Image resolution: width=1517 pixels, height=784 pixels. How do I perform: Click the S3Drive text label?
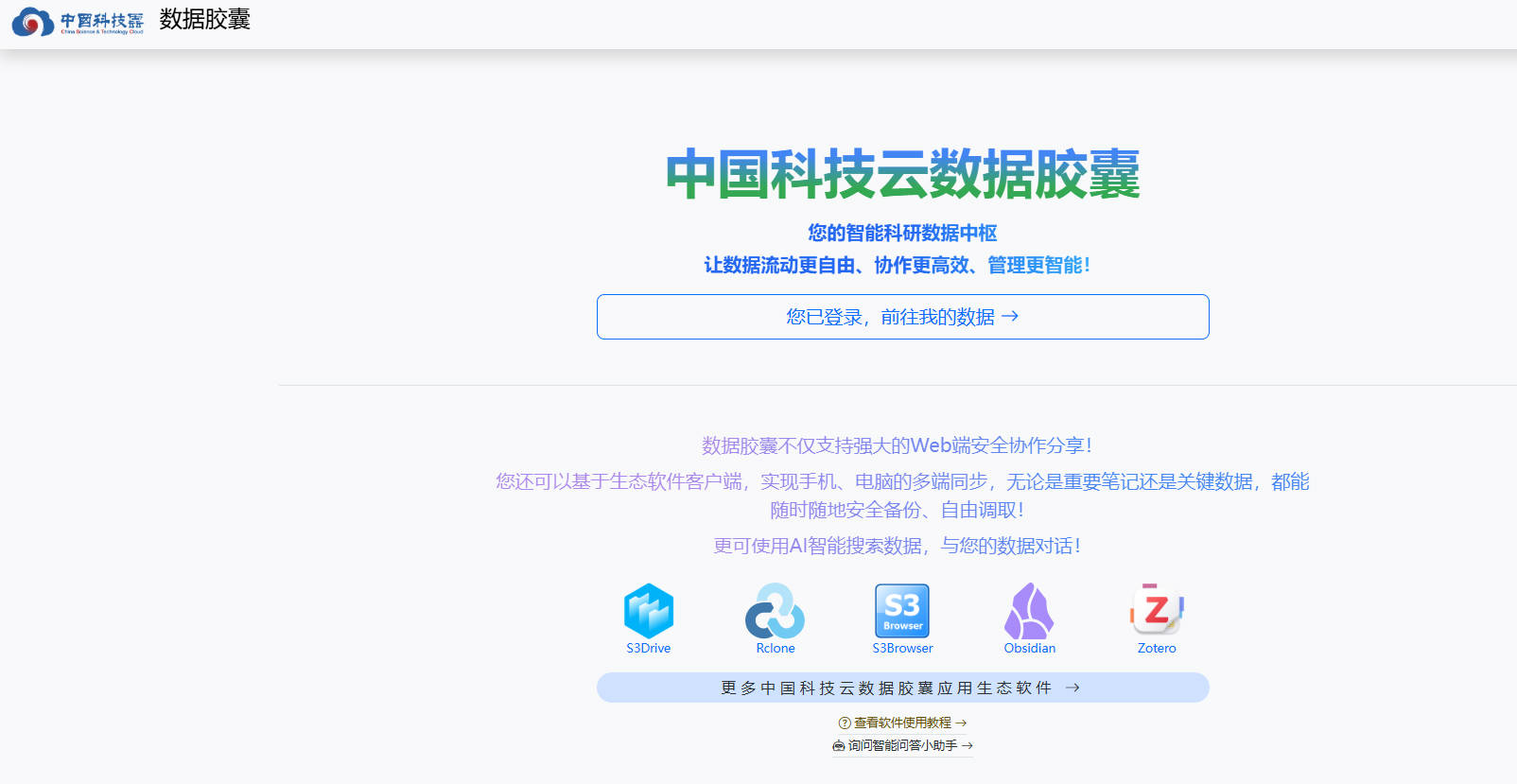(x=649, y=649)
